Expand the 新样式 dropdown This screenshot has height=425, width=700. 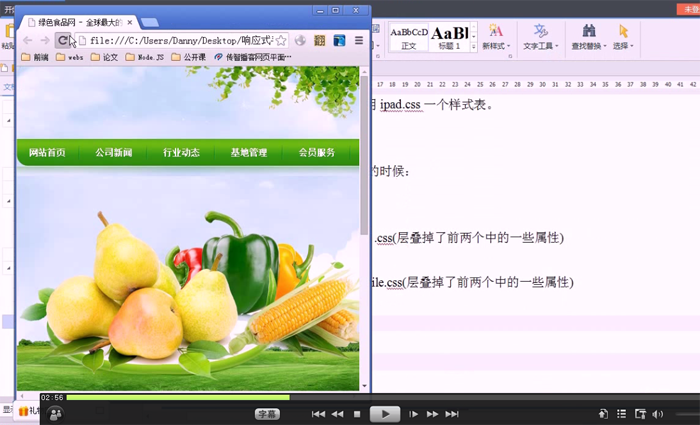click(496, 46)
